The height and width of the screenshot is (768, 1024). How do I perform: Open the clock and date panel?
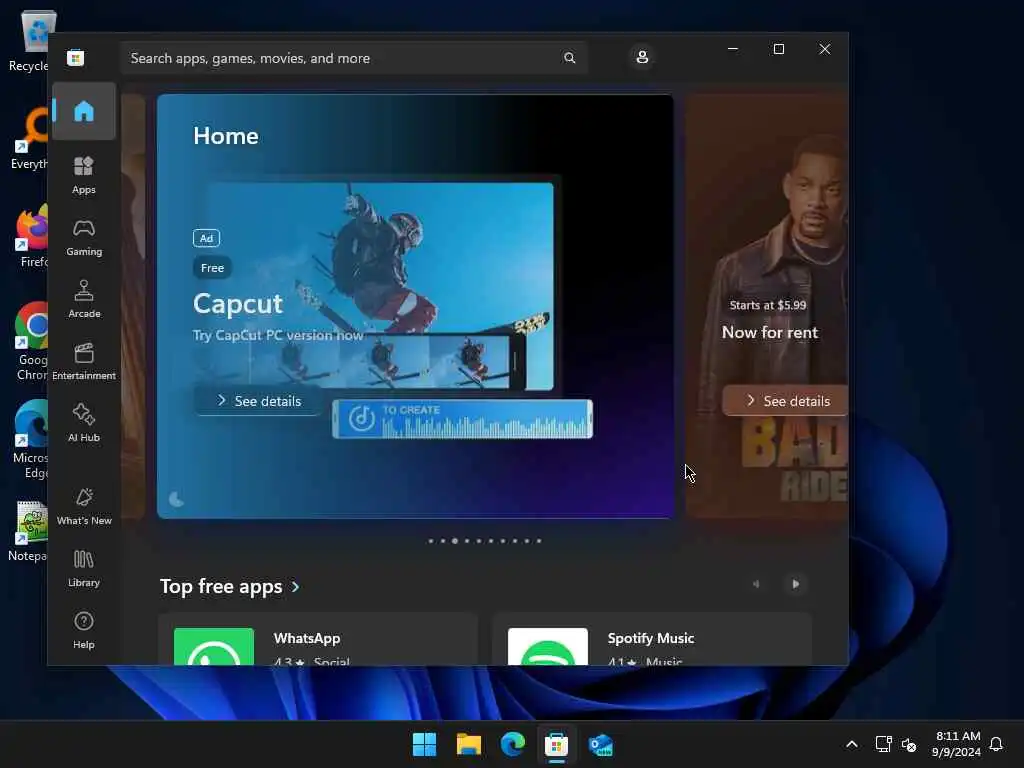[x=955, y=744]
